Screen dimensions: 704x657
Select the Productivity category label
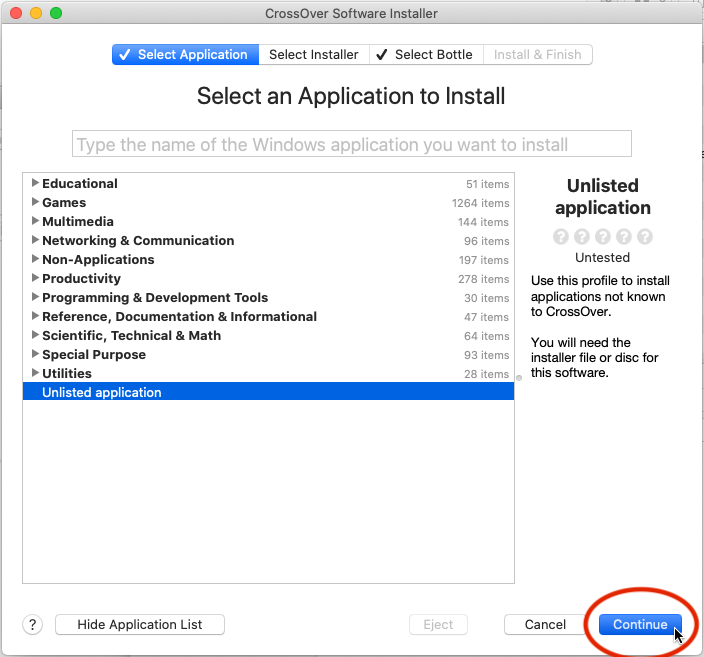click(x=82, y=278)
